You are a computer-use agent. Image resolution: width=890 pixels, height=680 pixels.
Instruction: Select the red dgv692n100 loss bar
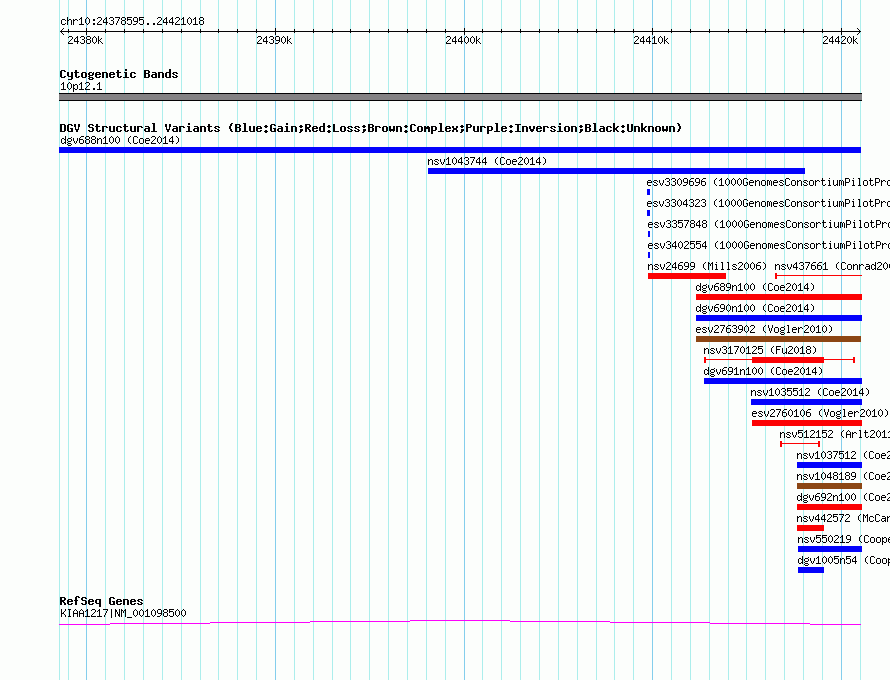tap(829, 507)
